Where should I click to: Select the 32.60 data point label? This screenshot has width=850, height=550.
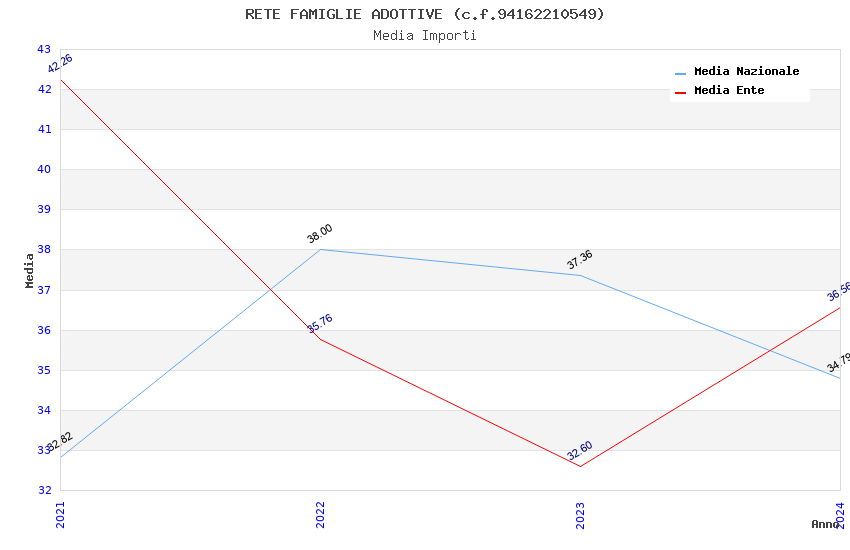tap(580, 451)
